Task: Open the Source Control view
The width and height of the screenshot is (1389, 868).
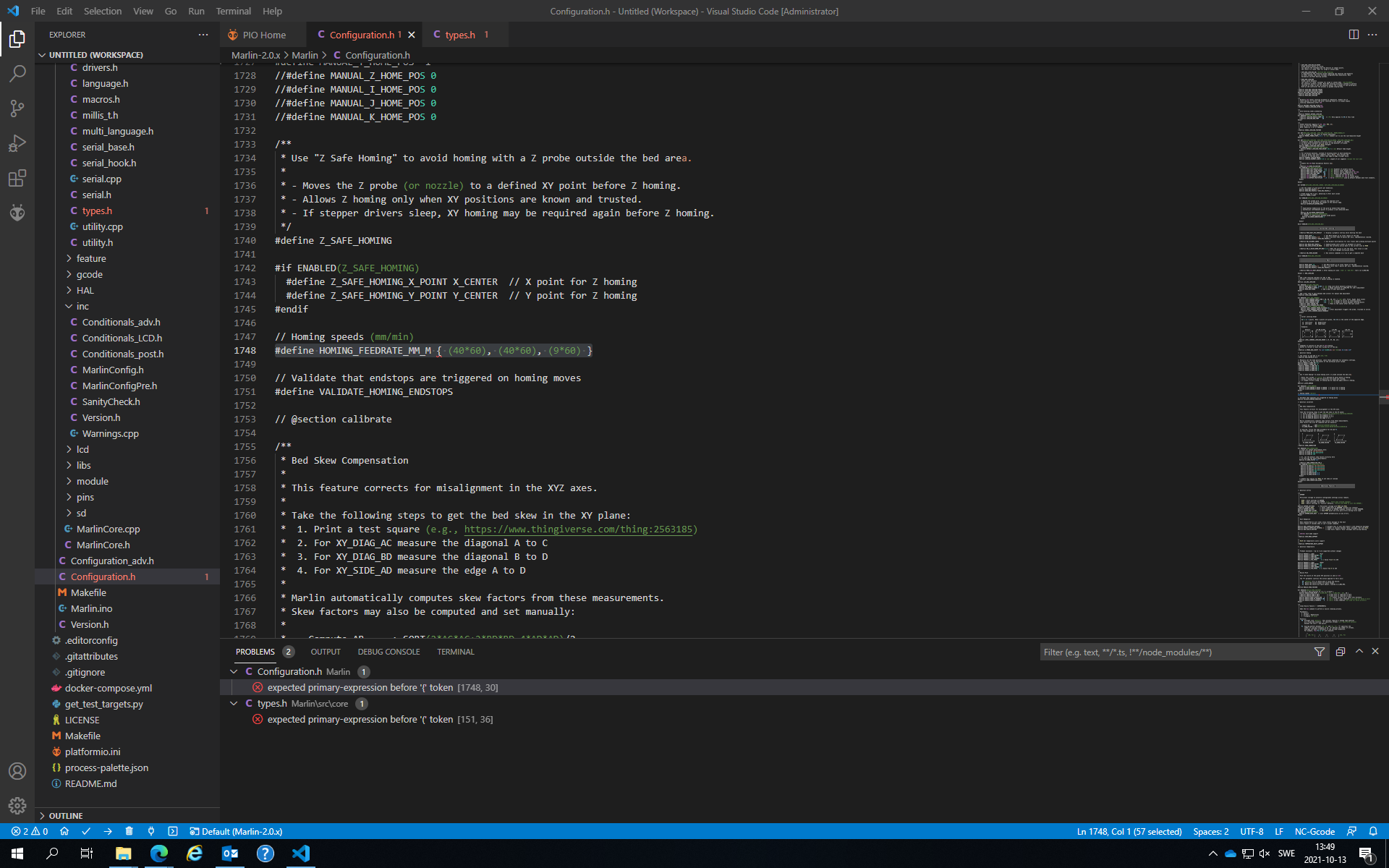Action: pos(17,109)
